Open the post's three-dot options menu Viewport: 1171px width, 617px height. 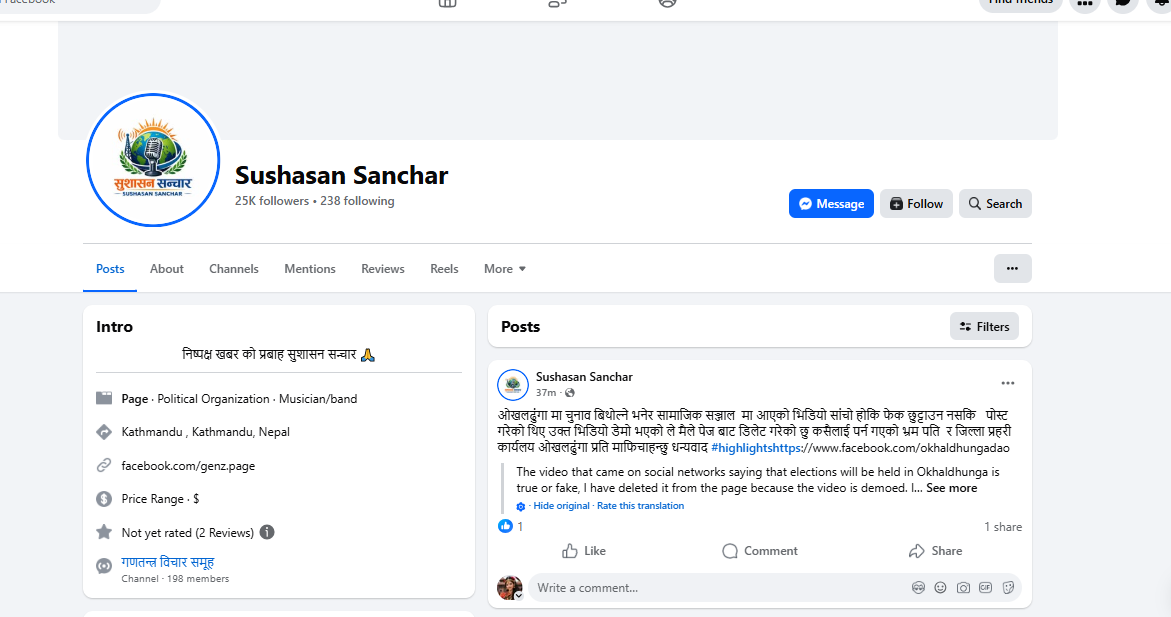click(x=1007, y=383)
